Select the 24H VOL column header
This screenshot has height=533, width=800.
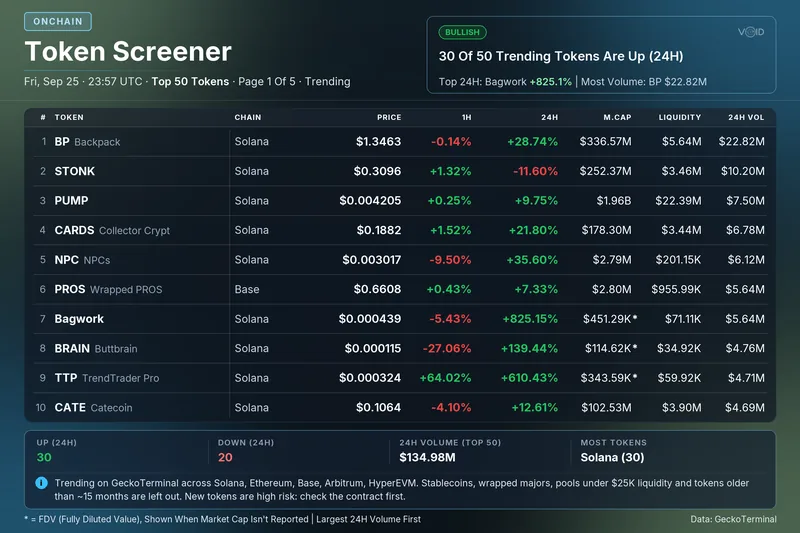tap(746, 117)
